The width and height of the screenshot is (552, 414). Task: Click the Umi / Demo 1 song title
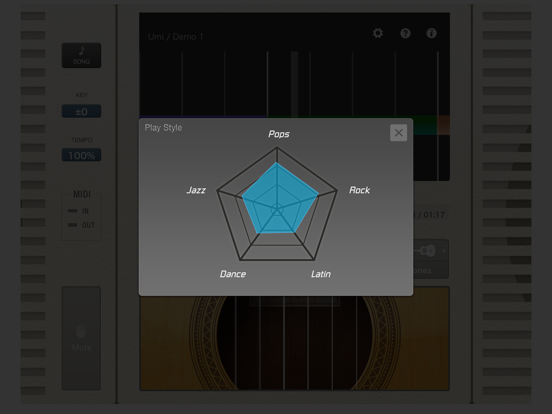coord(175,37)
